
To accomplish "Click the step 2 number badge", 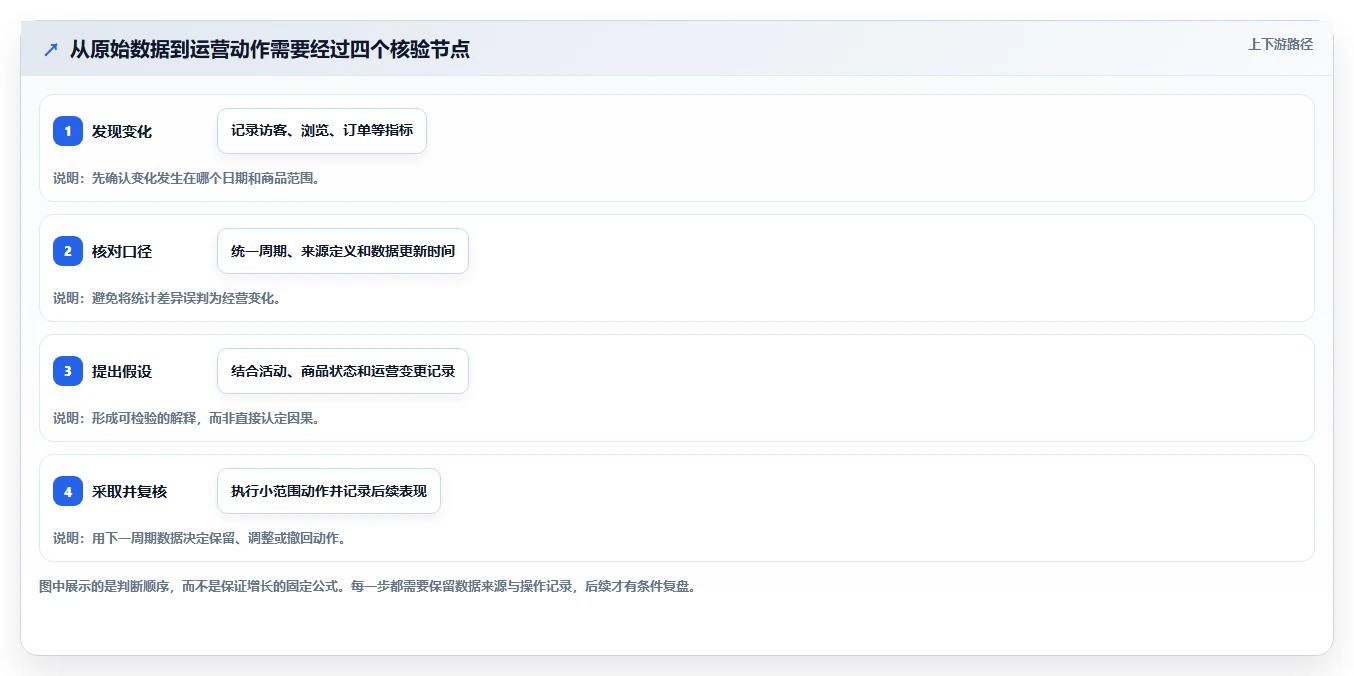I will coord(68,251).
